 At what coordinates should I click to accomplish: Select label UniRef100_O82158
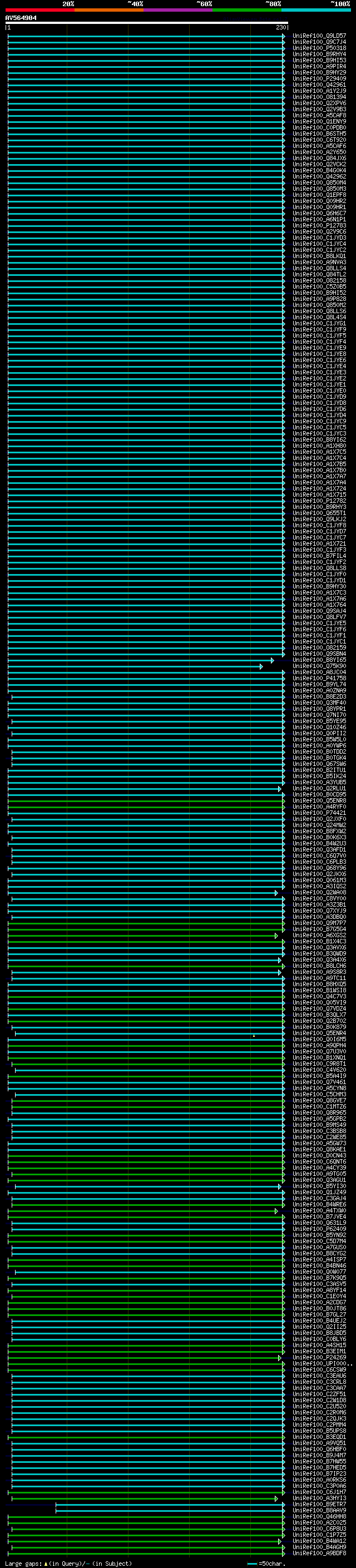[x=319, y=280]
